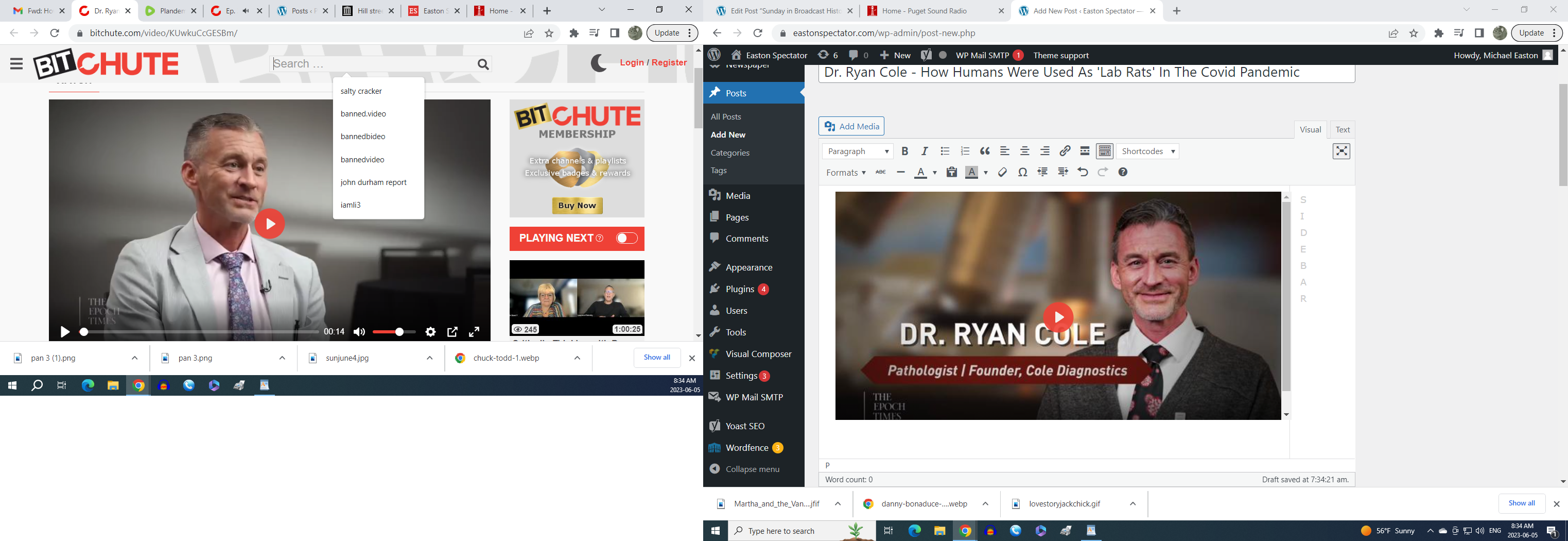Click the Italic formatting icon
This screenshot has width=1568, height=541.
pos(925,151)
